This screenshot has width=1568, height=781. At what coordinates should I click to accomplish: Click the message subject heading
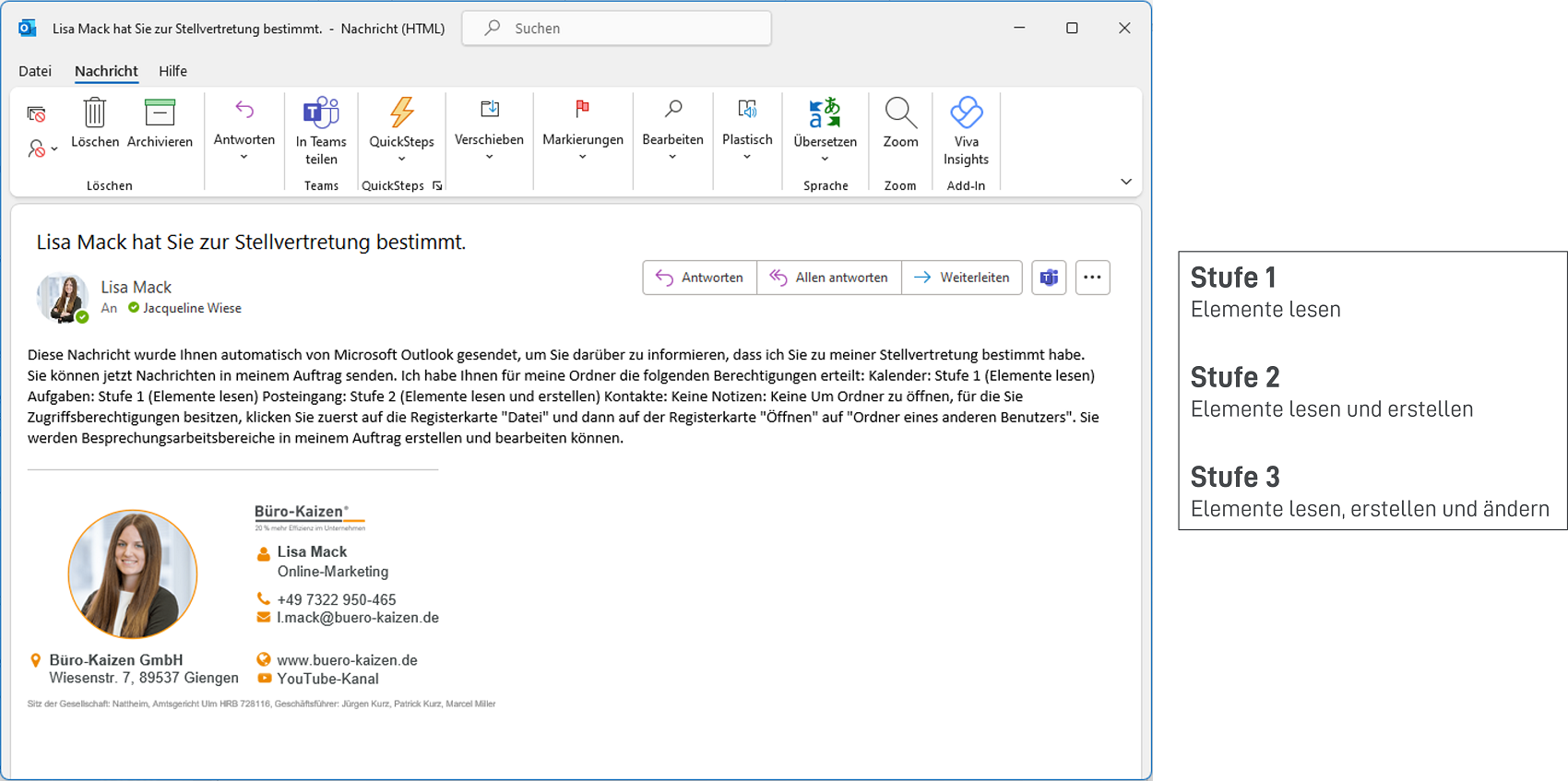coord(251,243)
